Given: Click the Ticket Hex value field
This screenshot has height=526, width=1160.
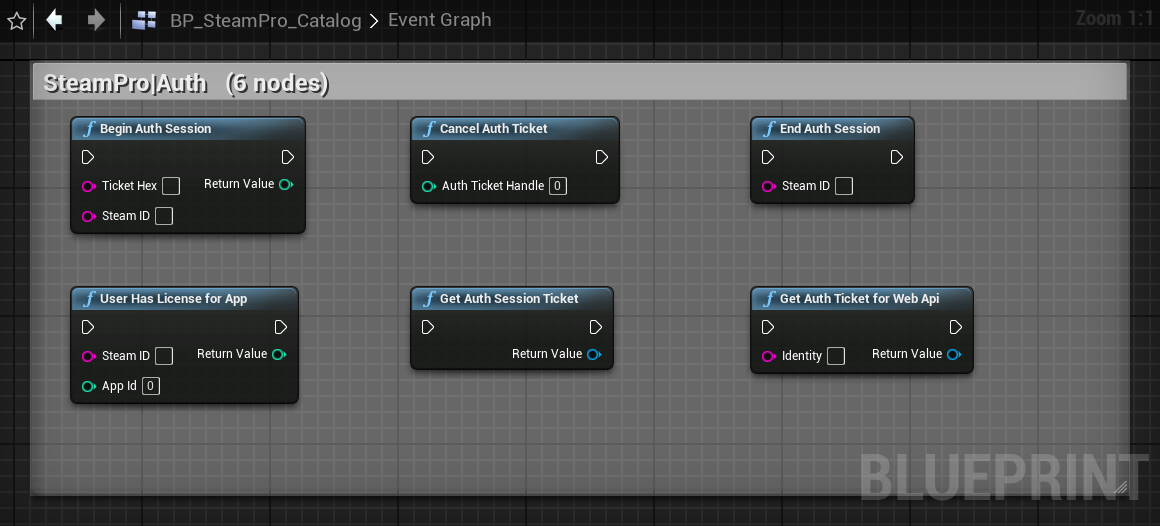Looking at the screenshot, I should (171, 186).
